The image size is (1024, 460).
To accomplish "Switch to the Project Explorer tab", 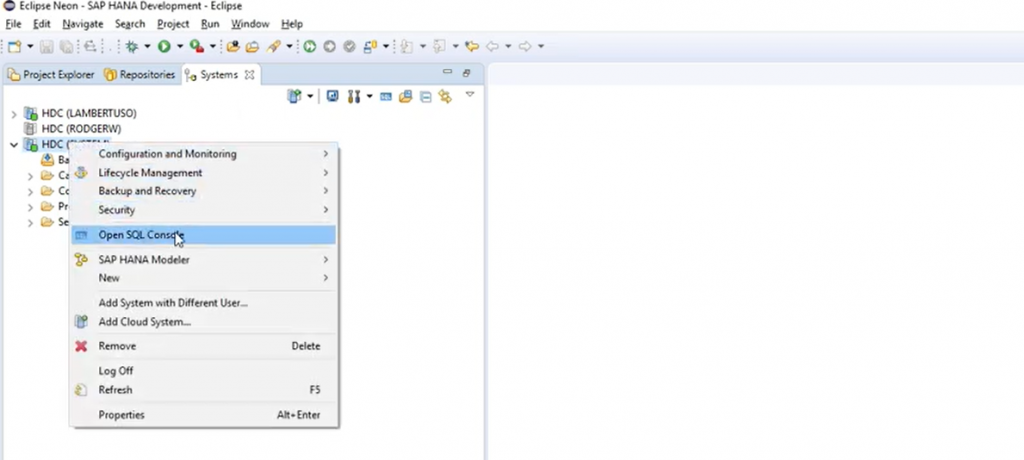I will 51,75.
